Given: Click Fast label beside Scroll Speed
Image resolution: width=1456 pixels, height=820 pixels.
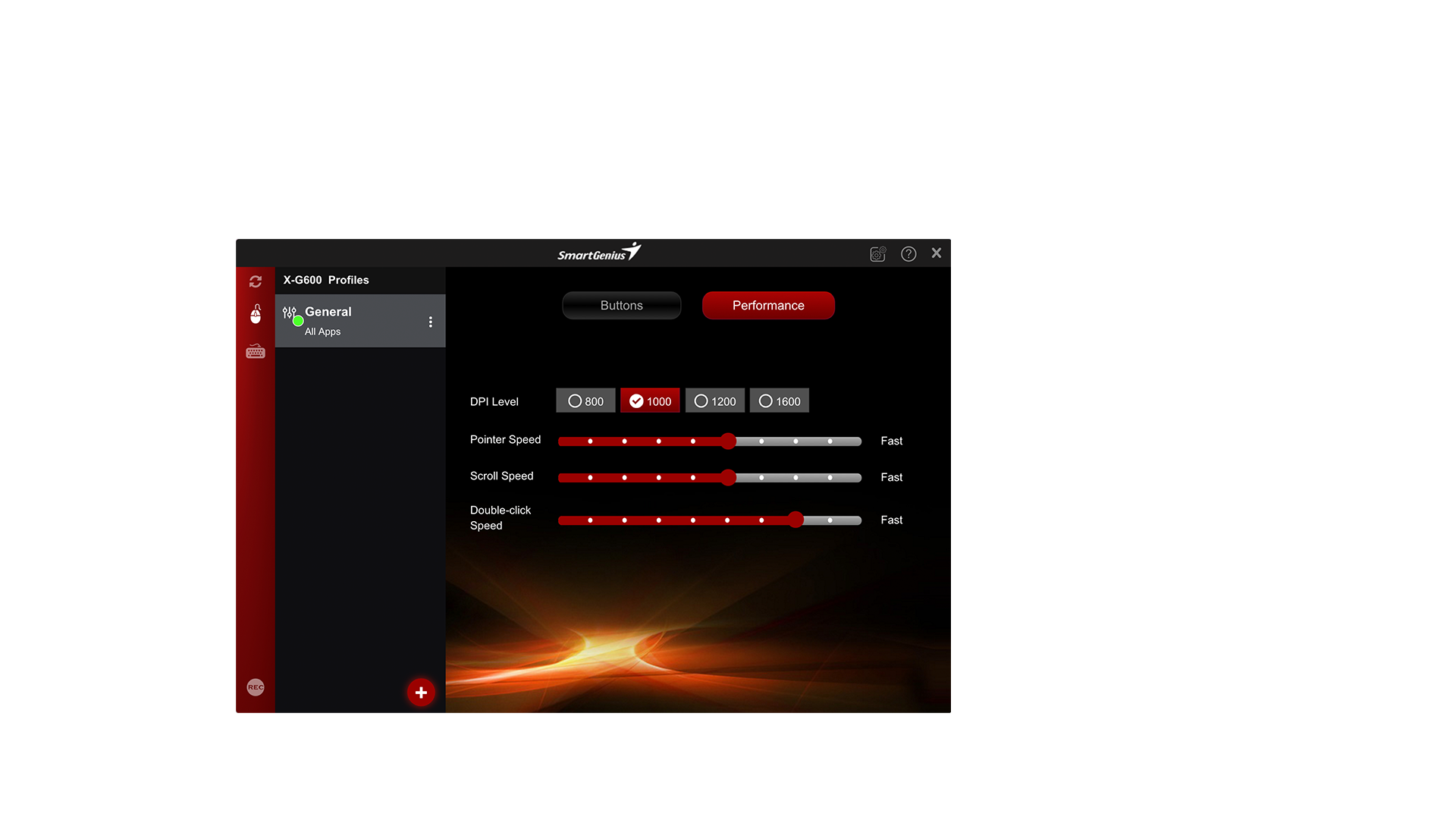Looking at the screenshot, I should (x=891, y=477).
